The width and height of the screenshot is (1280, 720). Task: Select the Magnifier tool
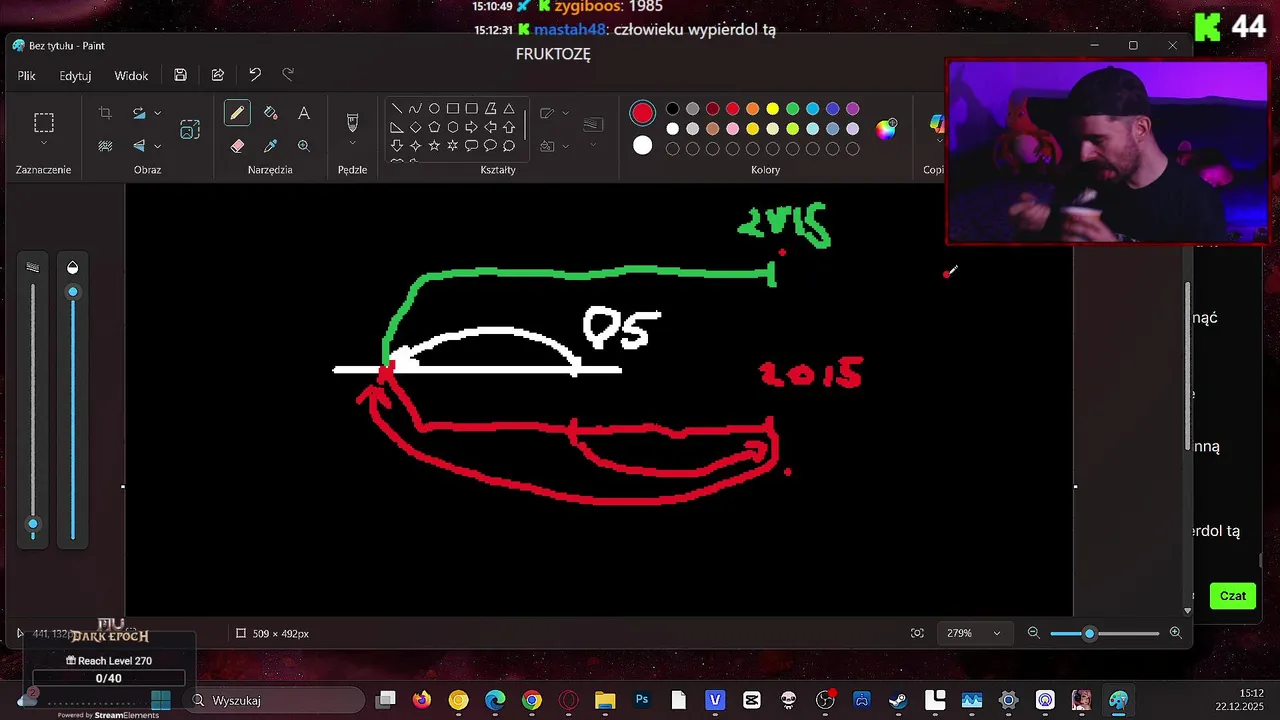(304, 146)
